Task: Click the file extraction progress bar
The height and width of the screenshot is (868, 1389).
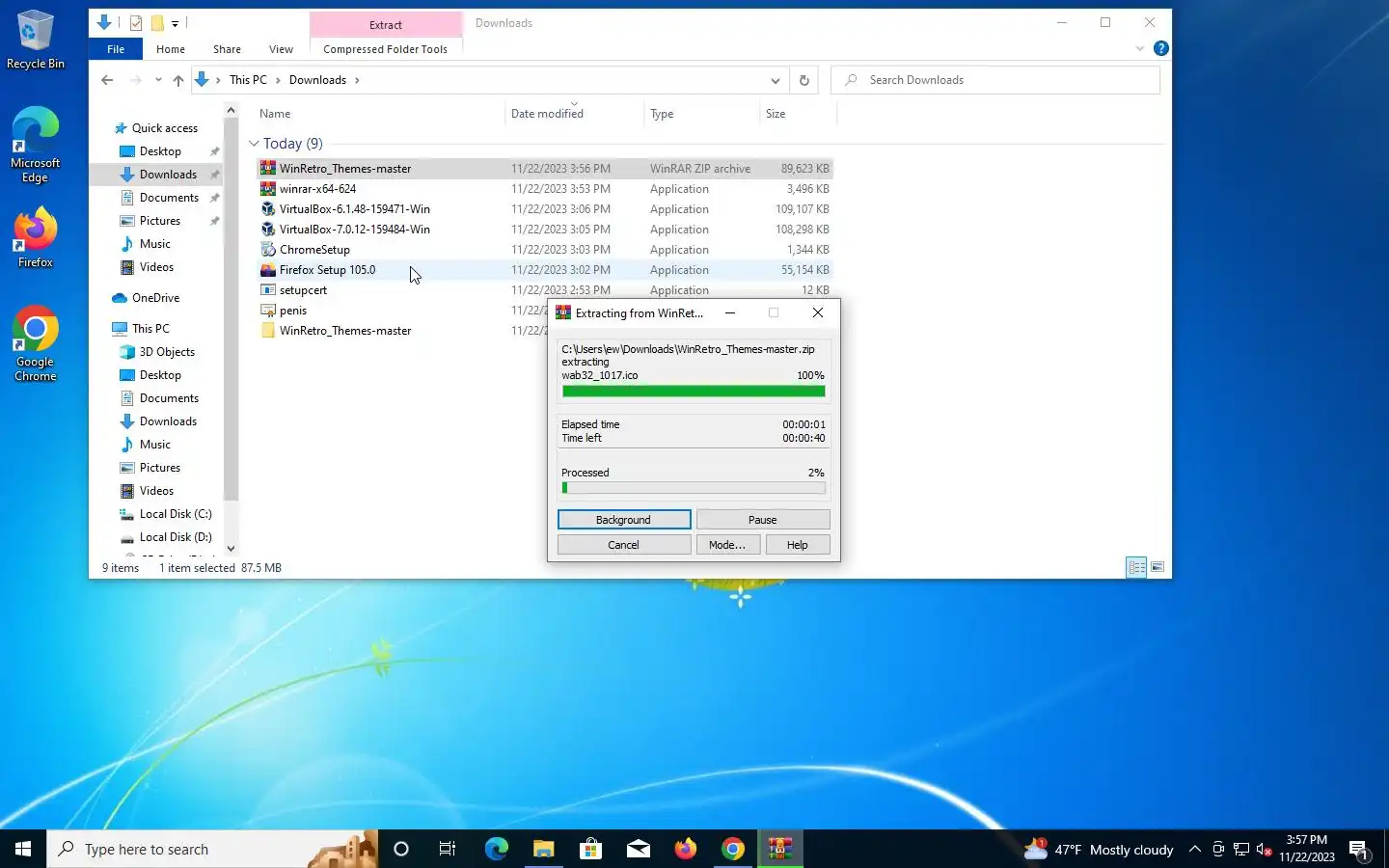Action: (x=694, y=392)
